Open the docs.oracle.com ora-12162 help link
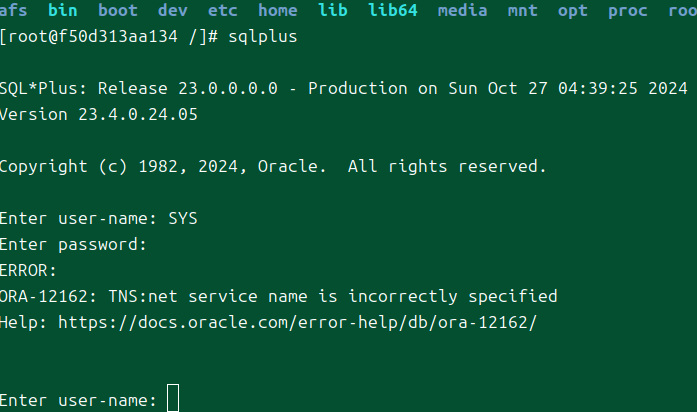Screen dimensions: 697x412 [298, 322]
